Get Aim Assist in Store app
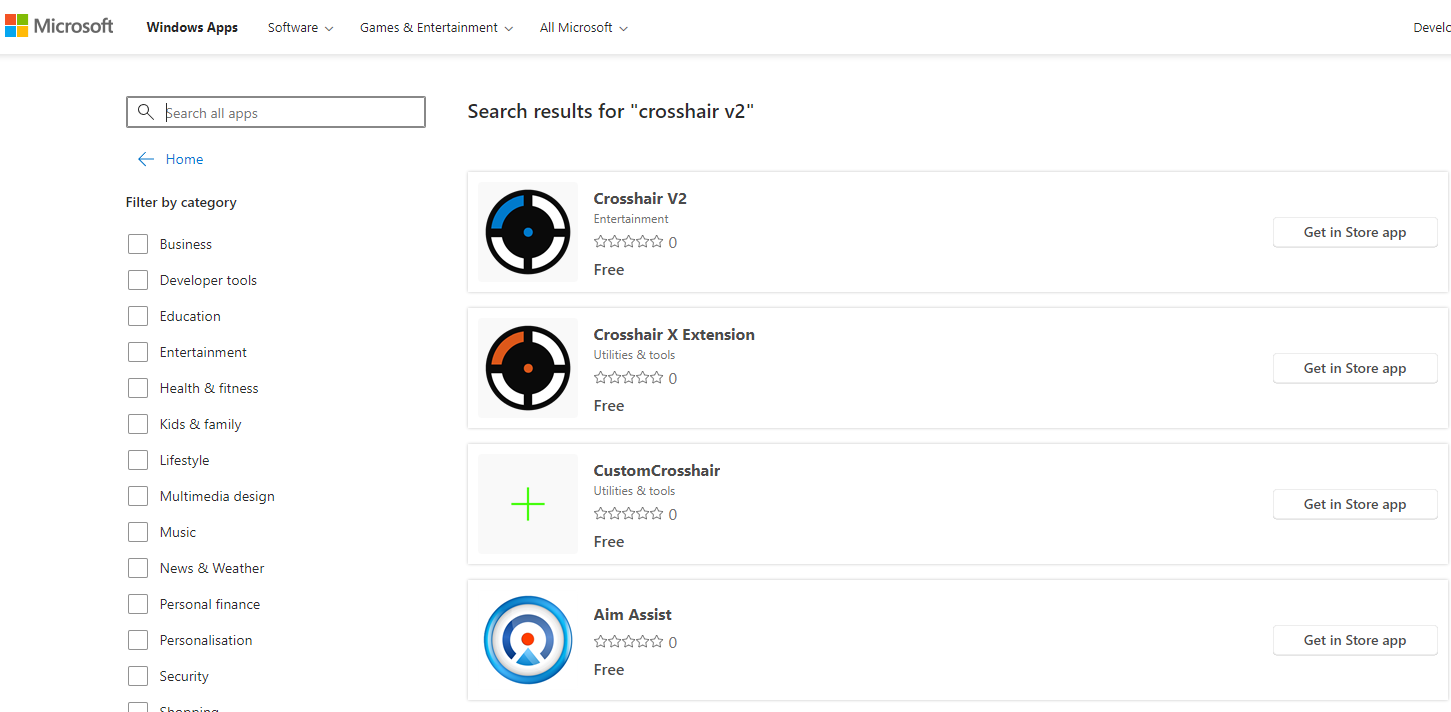 coord(1355,640)
